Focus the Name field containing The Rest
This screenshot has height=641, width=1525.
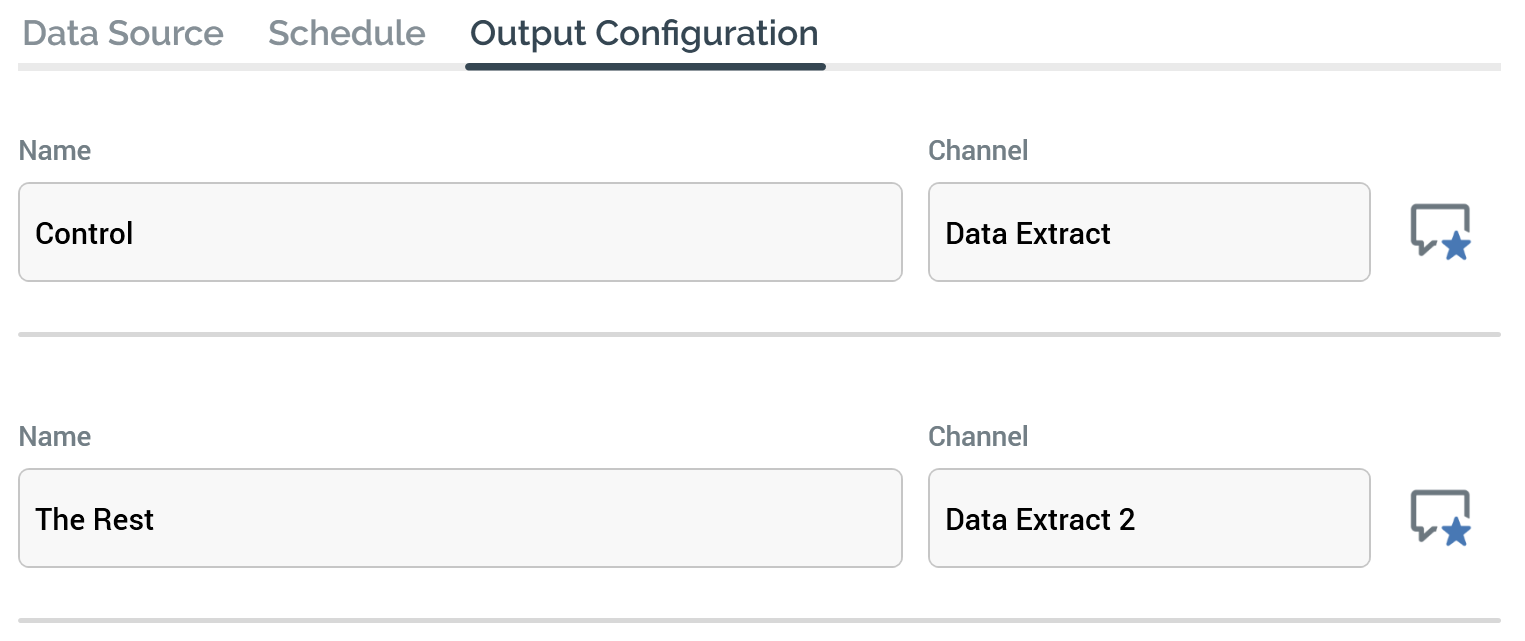(460, 518)
